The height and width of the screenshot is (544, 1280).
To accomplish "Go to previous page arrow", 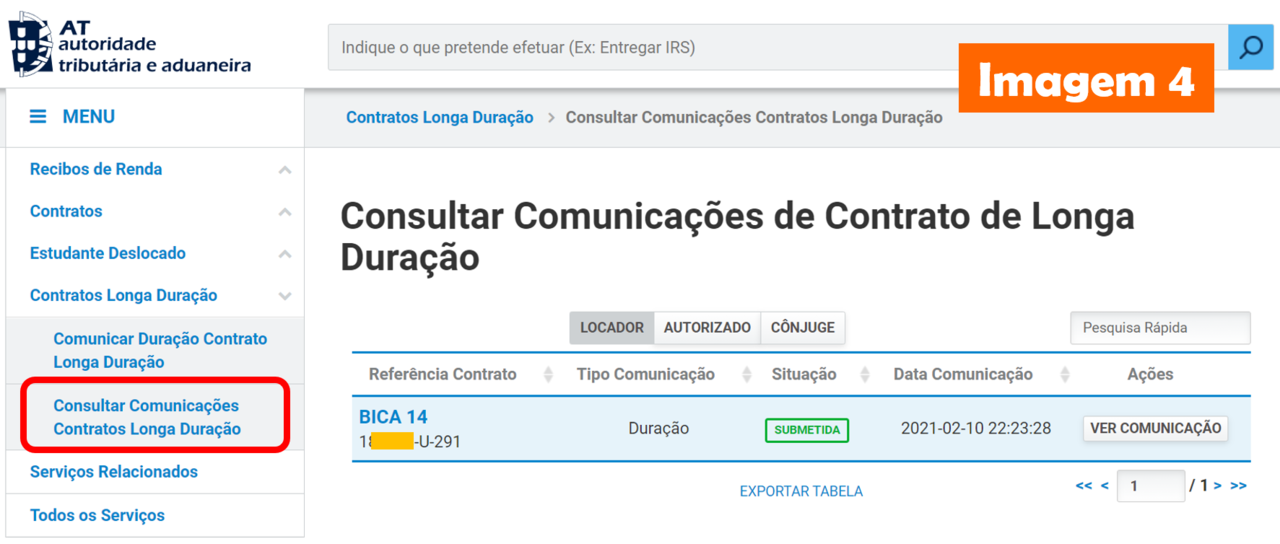I will click(x=1105, y=486).
